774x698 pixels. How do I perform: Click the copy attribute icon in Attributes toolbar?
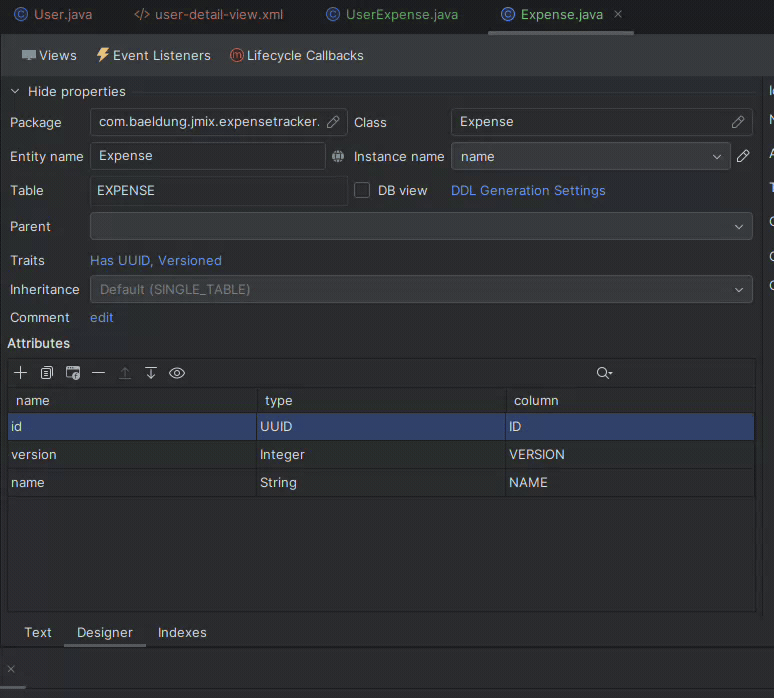tap(47, 373)
